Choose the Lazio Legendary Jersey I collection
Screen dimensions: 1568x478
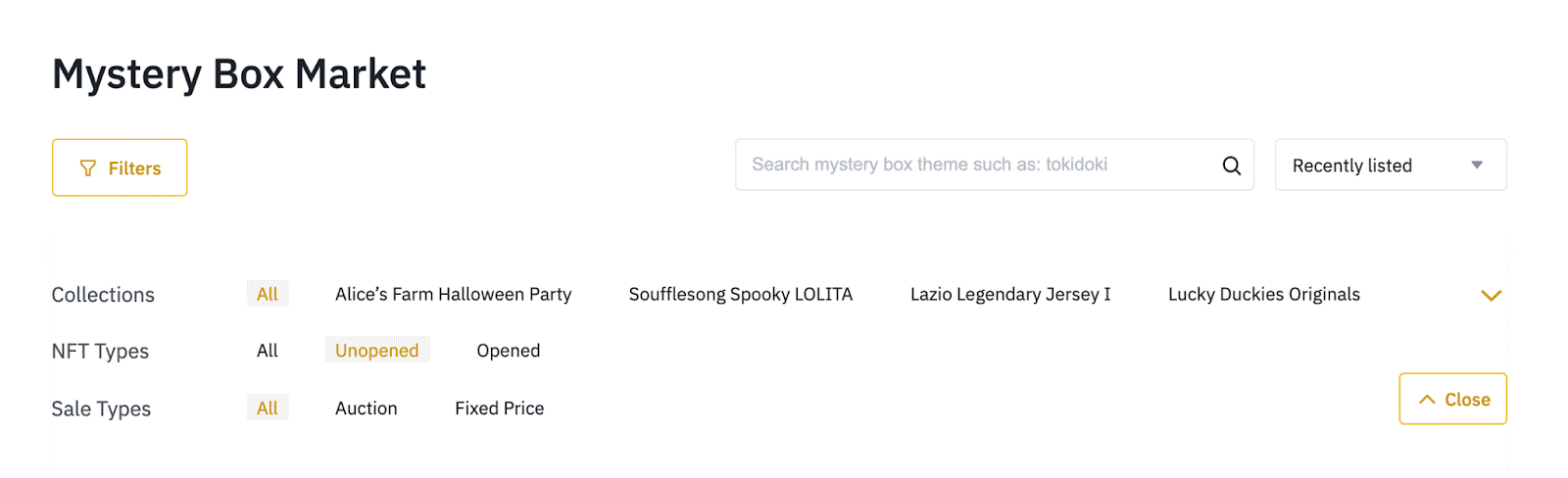1009,294
